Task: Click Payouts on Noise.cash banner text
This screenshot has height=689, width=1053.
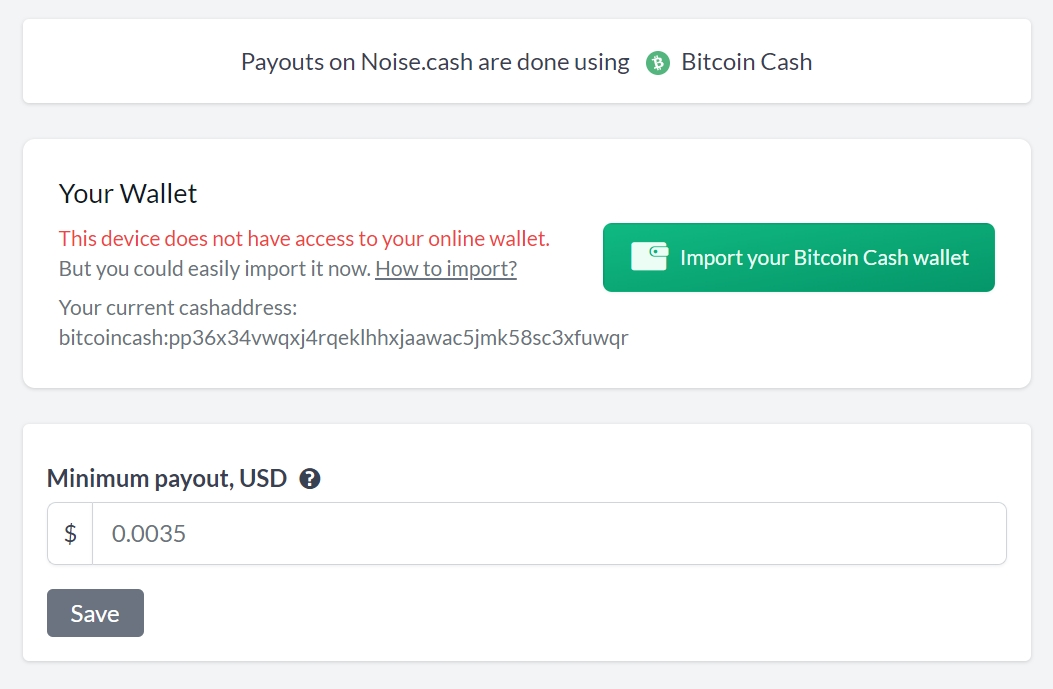Action: point(435,62)
